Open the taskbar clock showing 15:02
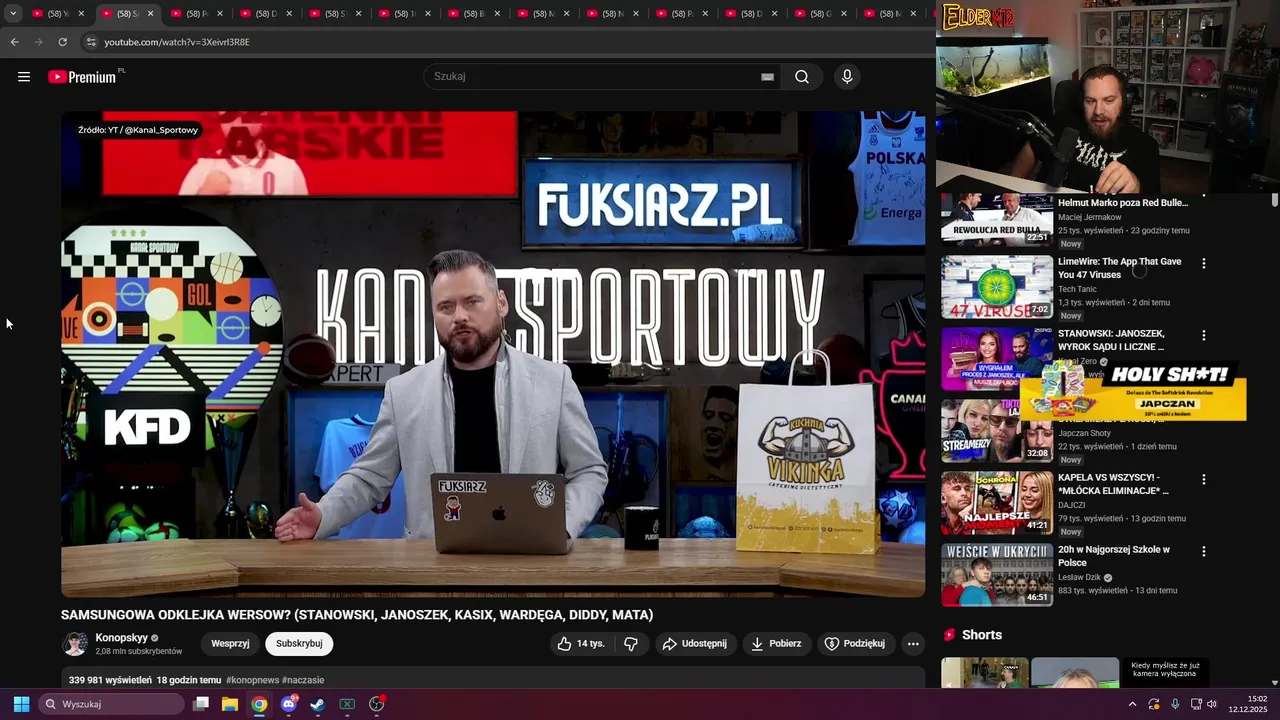The height and width of the screenshot is (720, 1280). (1249, 704)
